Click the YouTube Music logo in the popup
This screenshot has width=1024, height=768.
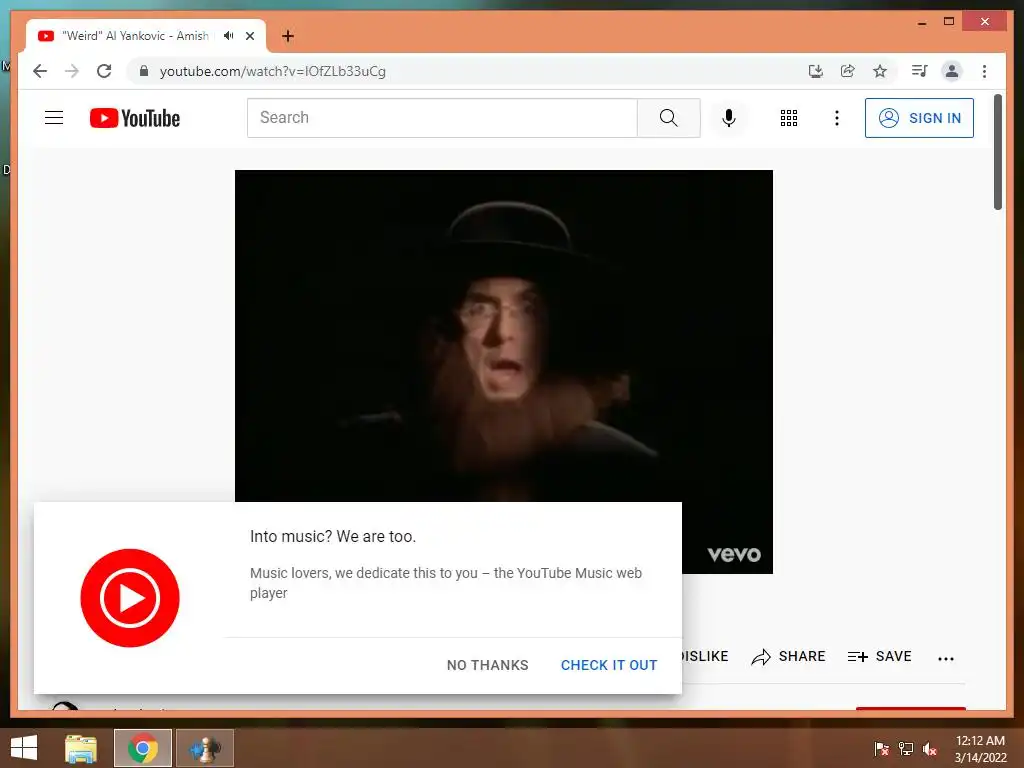pos(130,598)
